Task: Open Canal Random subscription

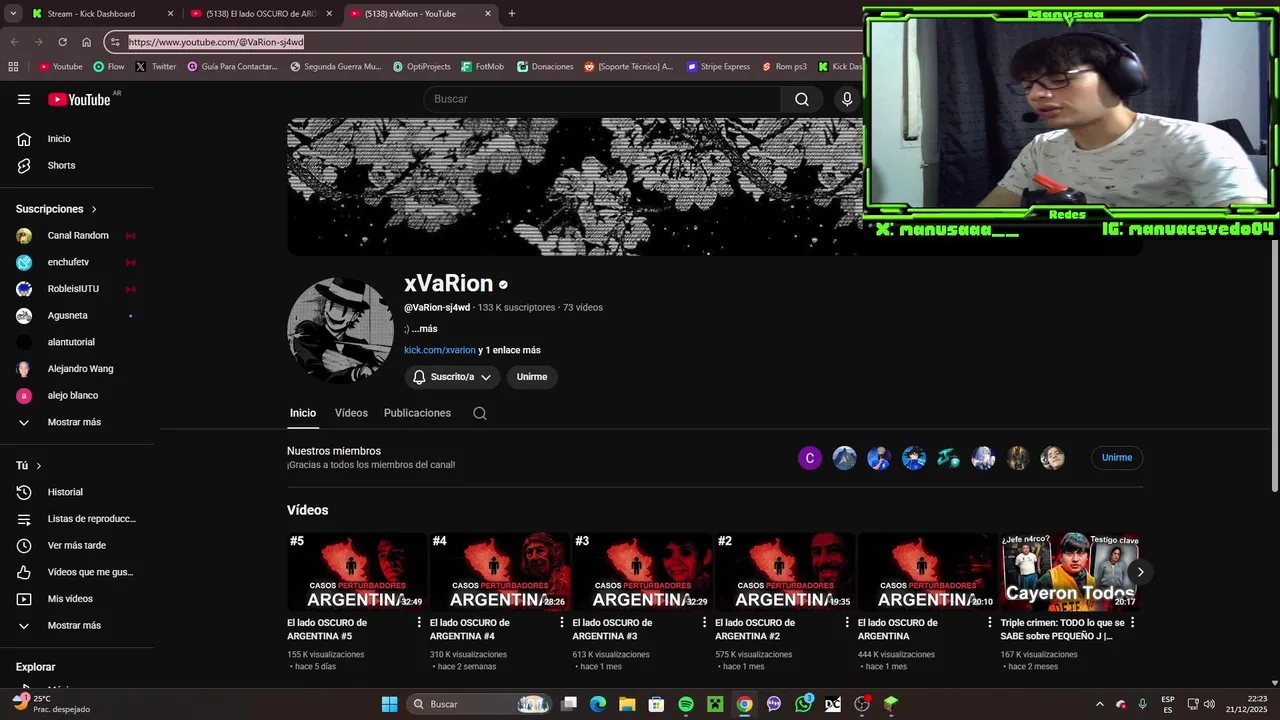Action: [x=80, y=236]
